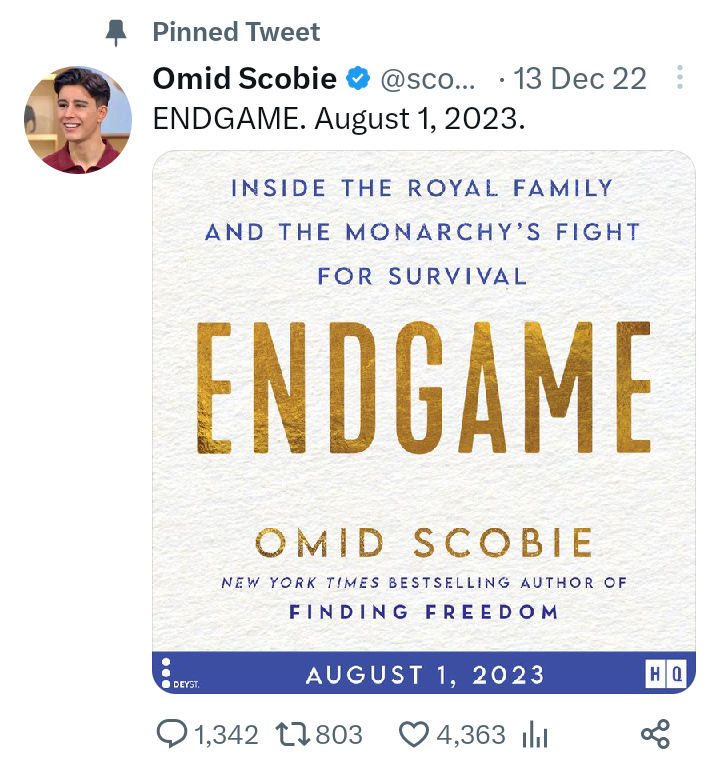Click the 4,363 likes count
Viewport: 720px width, 781px height.
[471, 735]
